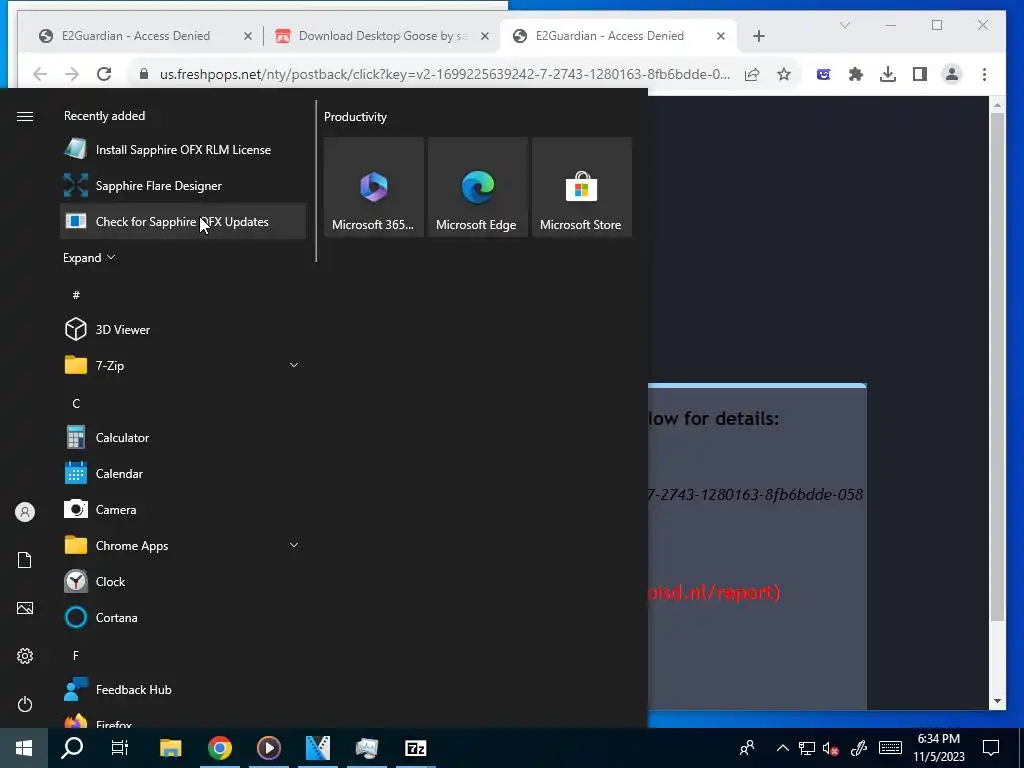Jump to the F letter group

pos(76,655)
